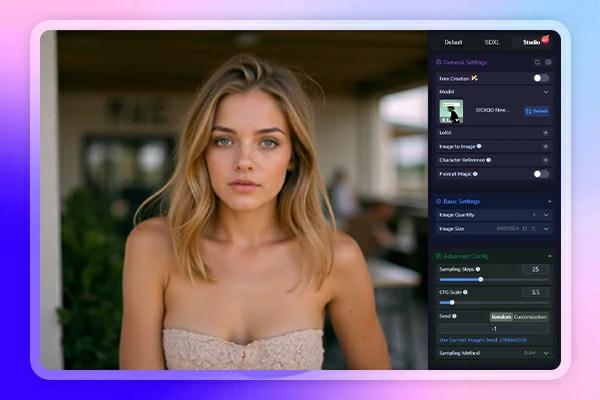
Task: Click the info icon next to Sampling Steps
Action: click(478, 269)
